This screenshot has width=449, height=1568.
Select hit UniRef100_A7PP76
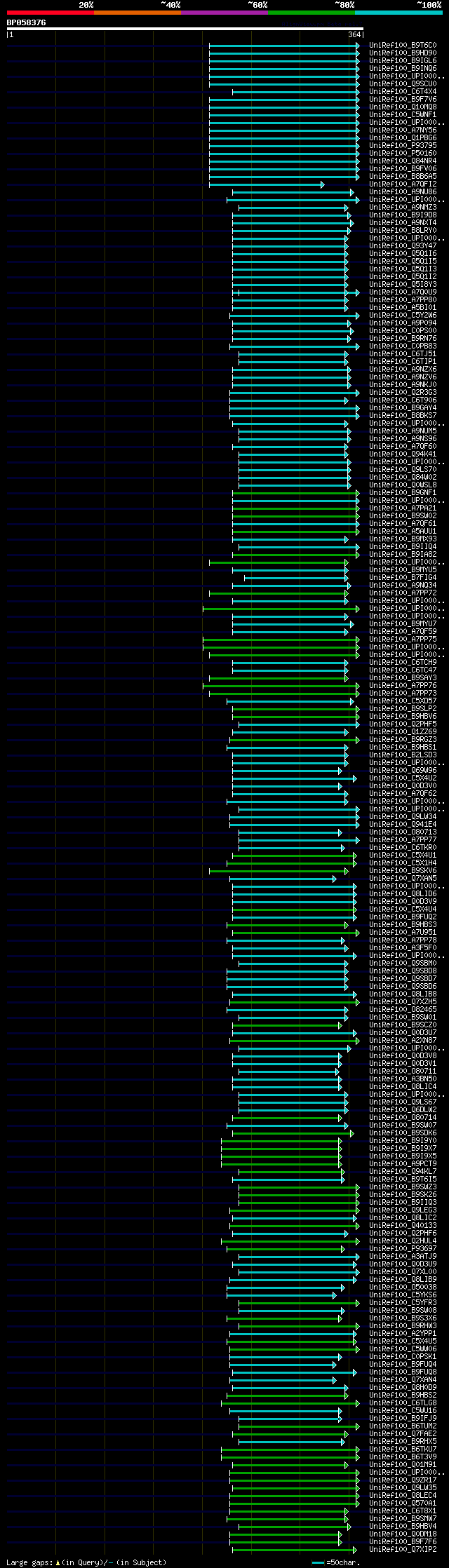point(403,686)
